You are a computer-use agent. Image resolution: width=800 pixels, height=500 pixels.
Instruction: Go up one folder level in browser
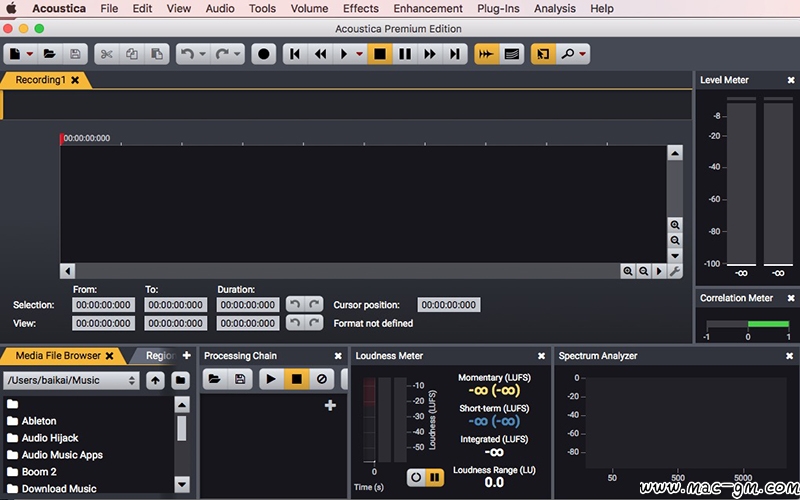click(x=156, y=380)
